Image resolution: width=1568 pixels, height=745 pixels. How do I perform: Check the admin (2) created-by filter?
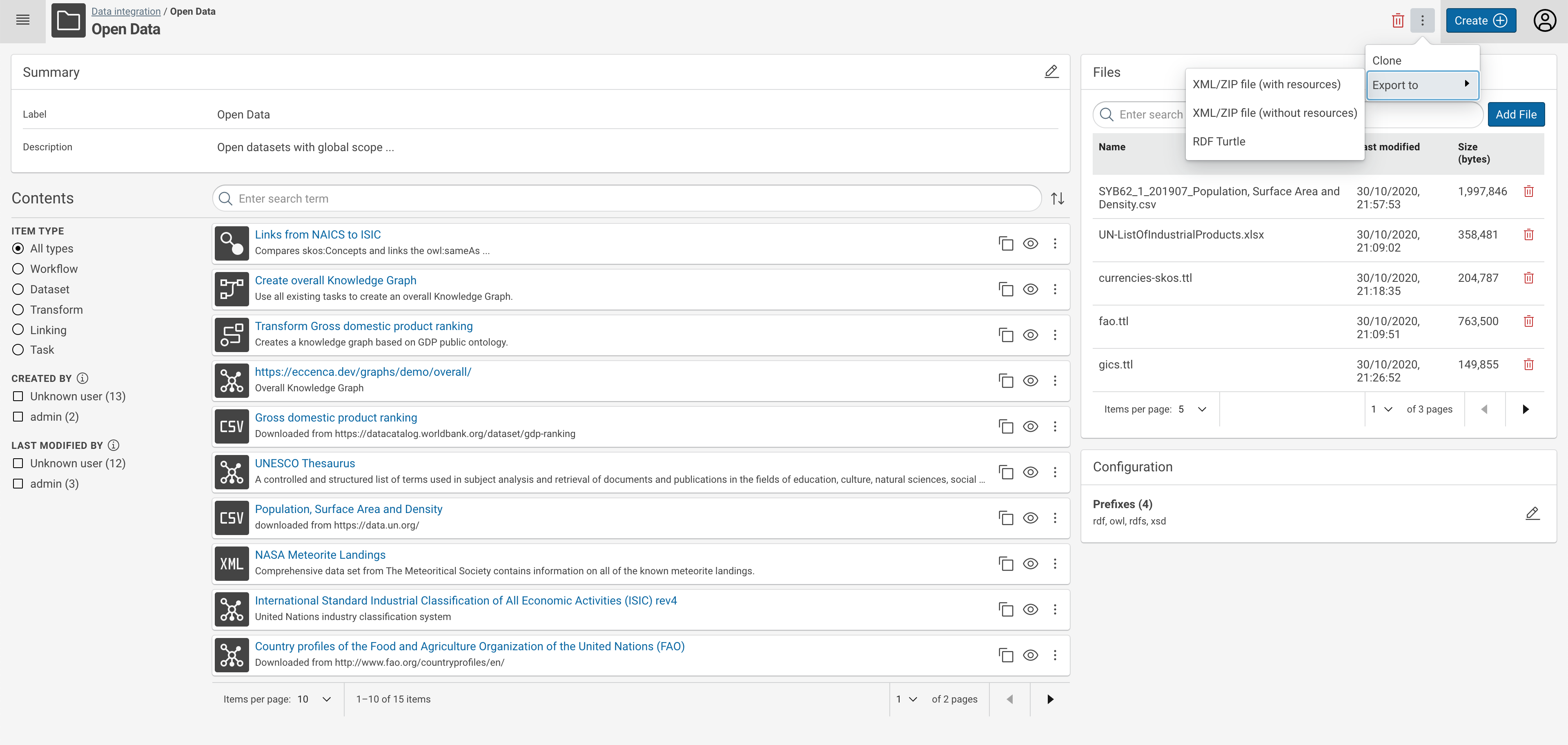coord(18,417)
